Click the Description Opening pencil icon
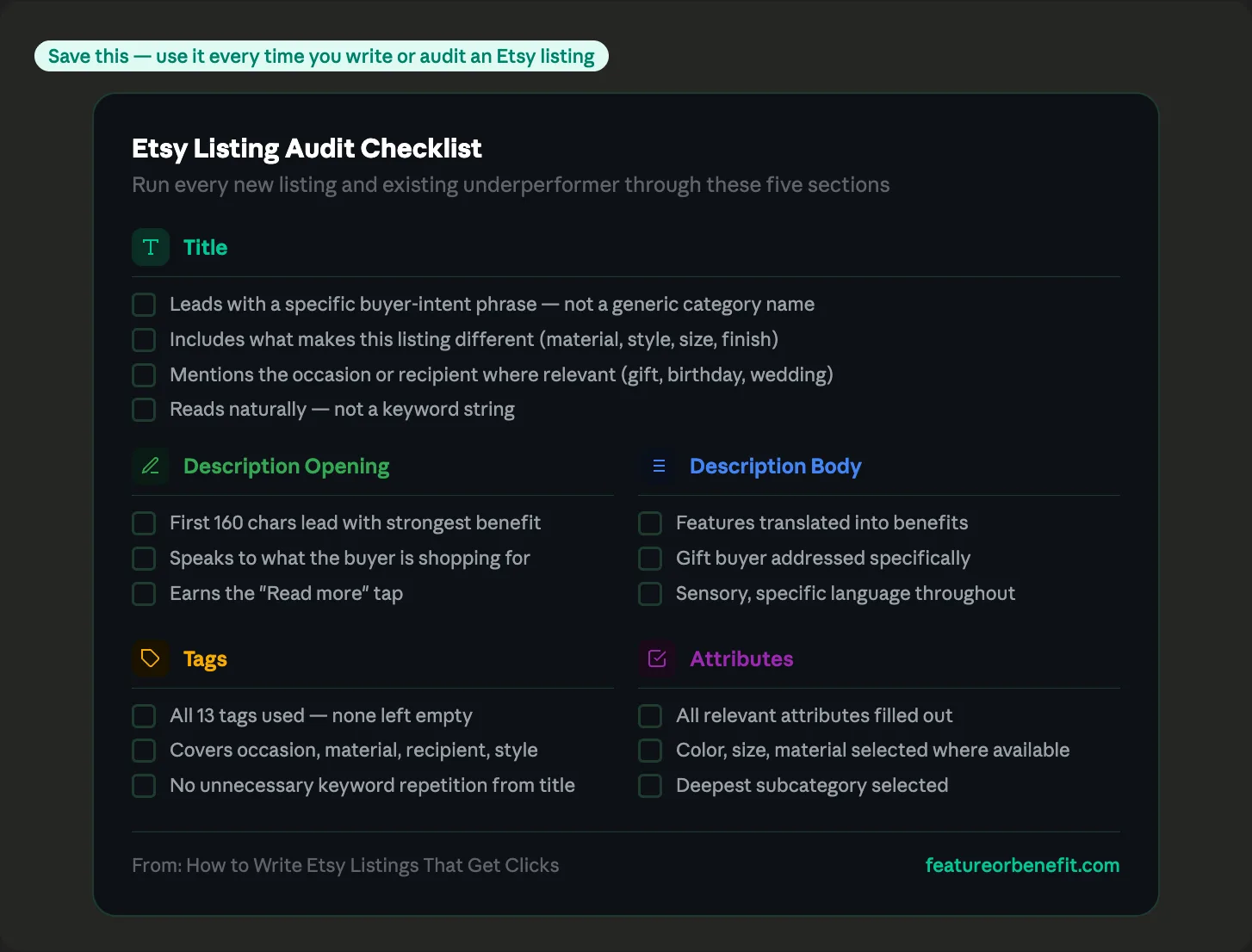 151,466
